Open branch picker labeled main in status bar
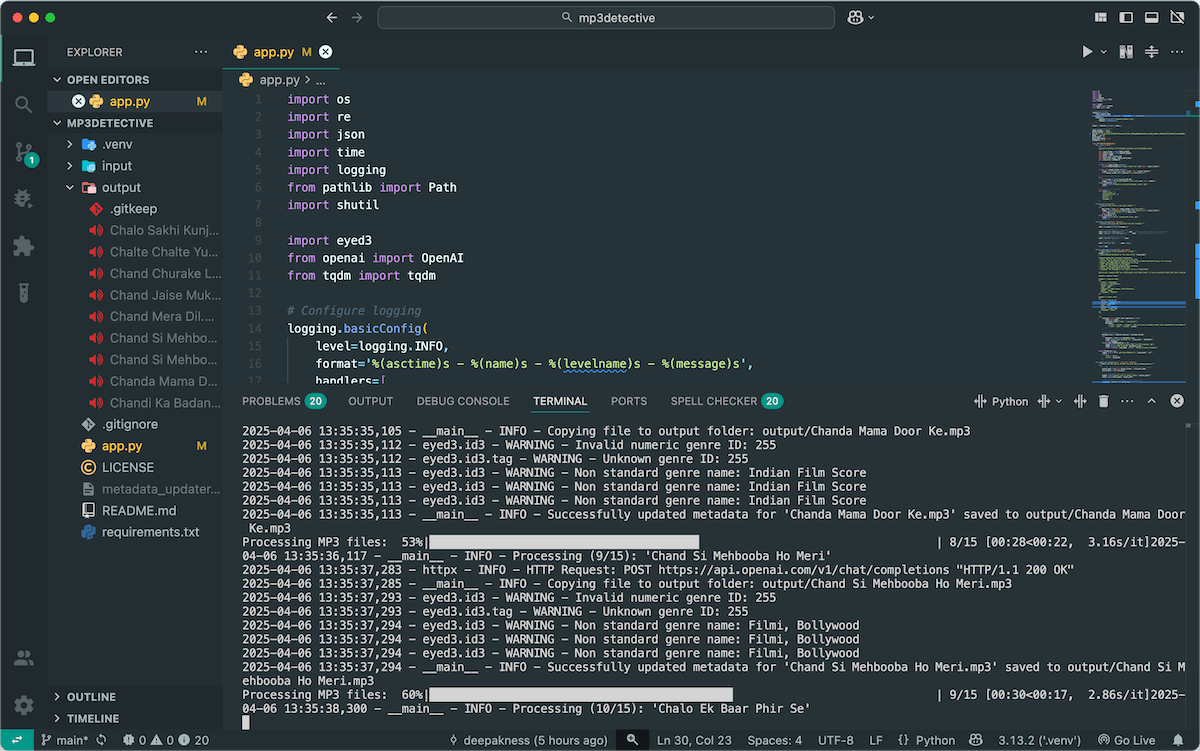 coord(60,740)
